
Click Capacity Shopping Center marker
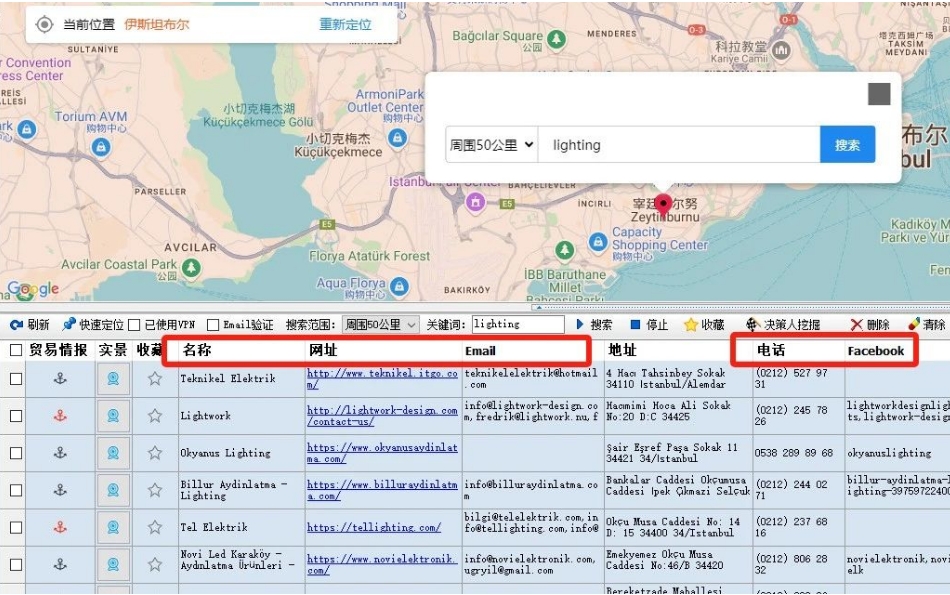[x=598, y=242]
